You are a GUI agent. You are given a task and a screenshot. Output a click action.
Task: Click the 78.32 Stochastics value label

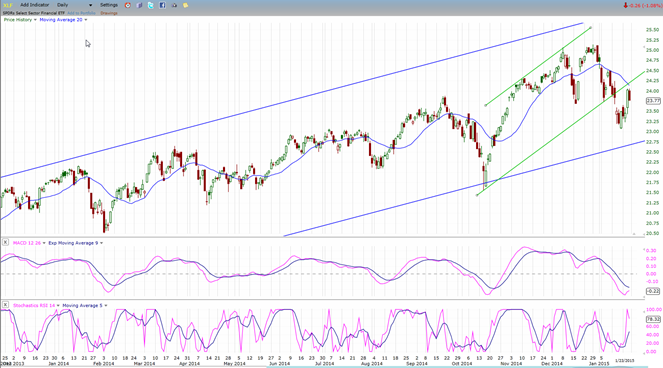coord(653,319)
